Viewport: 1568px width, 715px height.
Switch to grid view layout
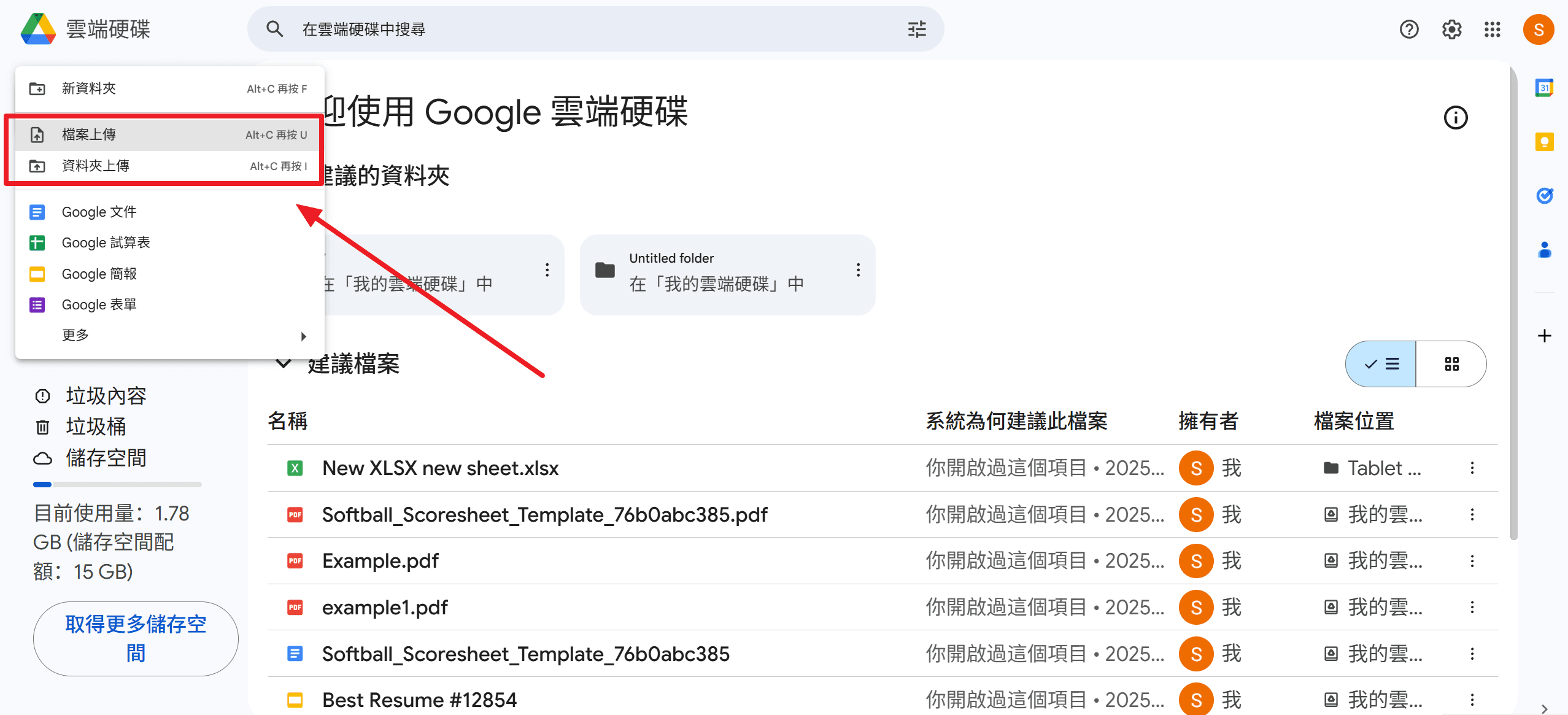point(1451,364)
